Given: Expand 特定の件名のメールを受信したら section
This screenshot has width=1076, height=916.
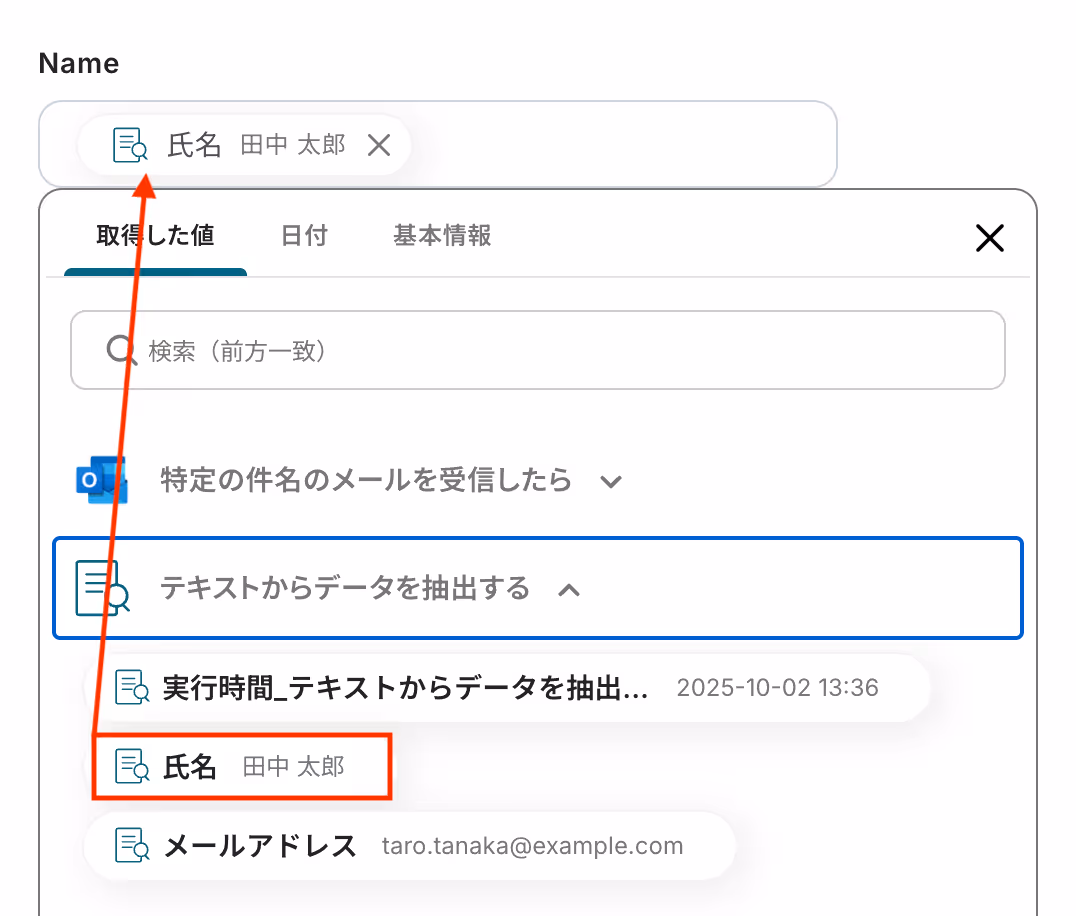Looking at the screenshot, I should (x=611, y=481).
